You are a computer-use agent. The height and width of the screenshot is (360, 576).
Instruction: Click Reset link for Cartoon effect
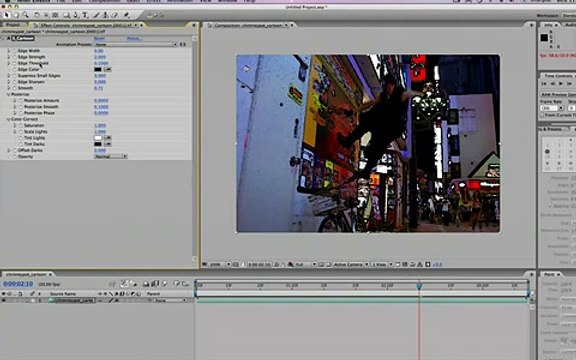click(x=99, y=38)
